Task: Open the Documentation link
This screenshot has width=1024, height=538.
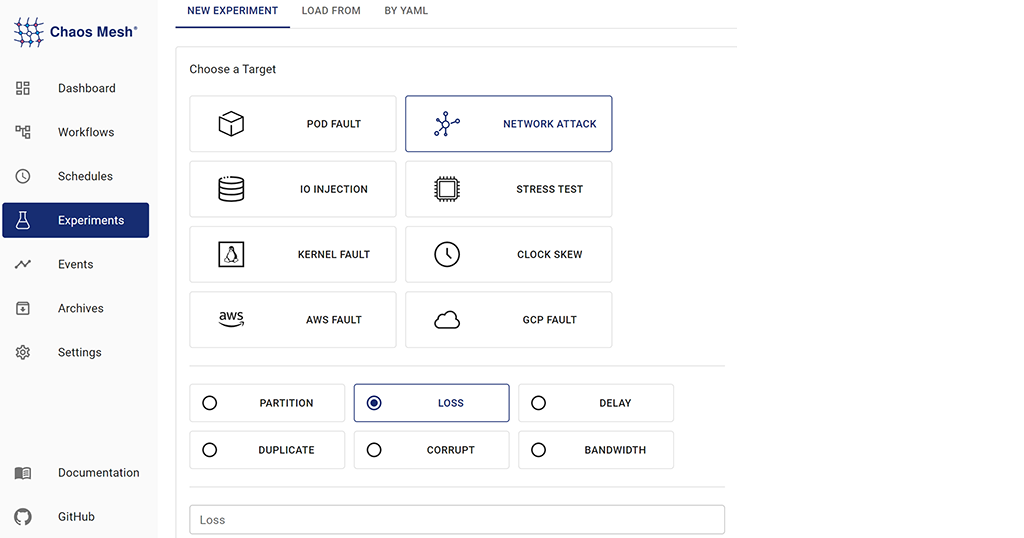Action: (x=98, y=473)
